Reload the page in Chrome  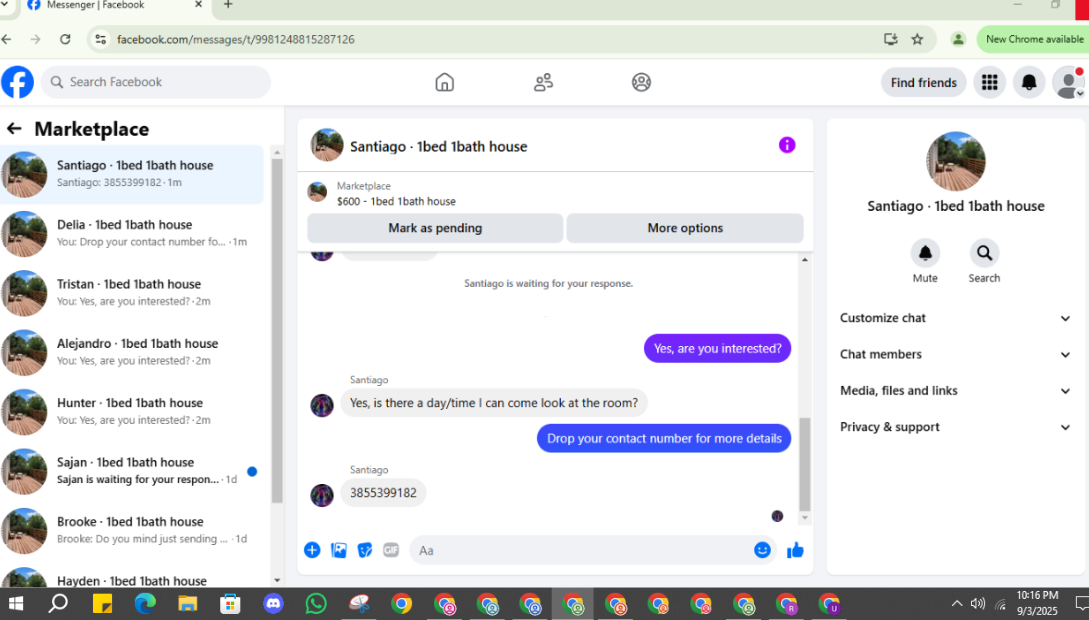click(65, 40)
